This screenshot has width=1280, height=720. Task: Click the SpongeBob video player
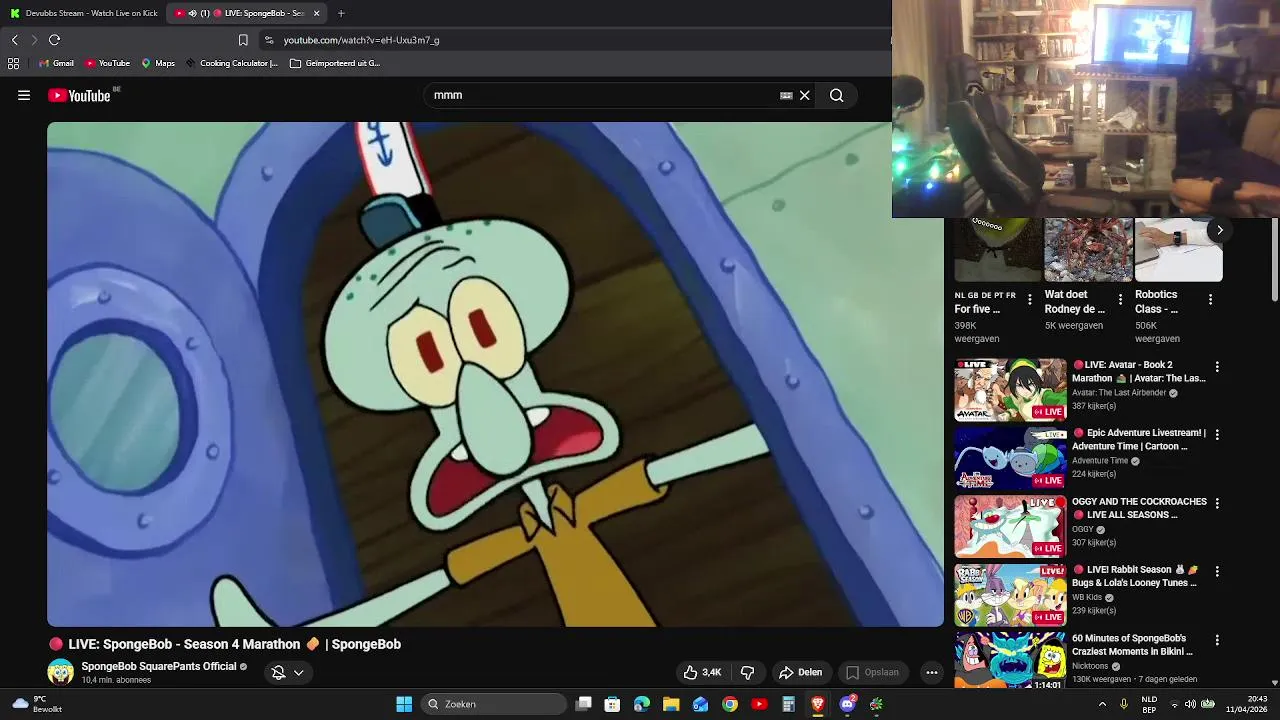495,374
